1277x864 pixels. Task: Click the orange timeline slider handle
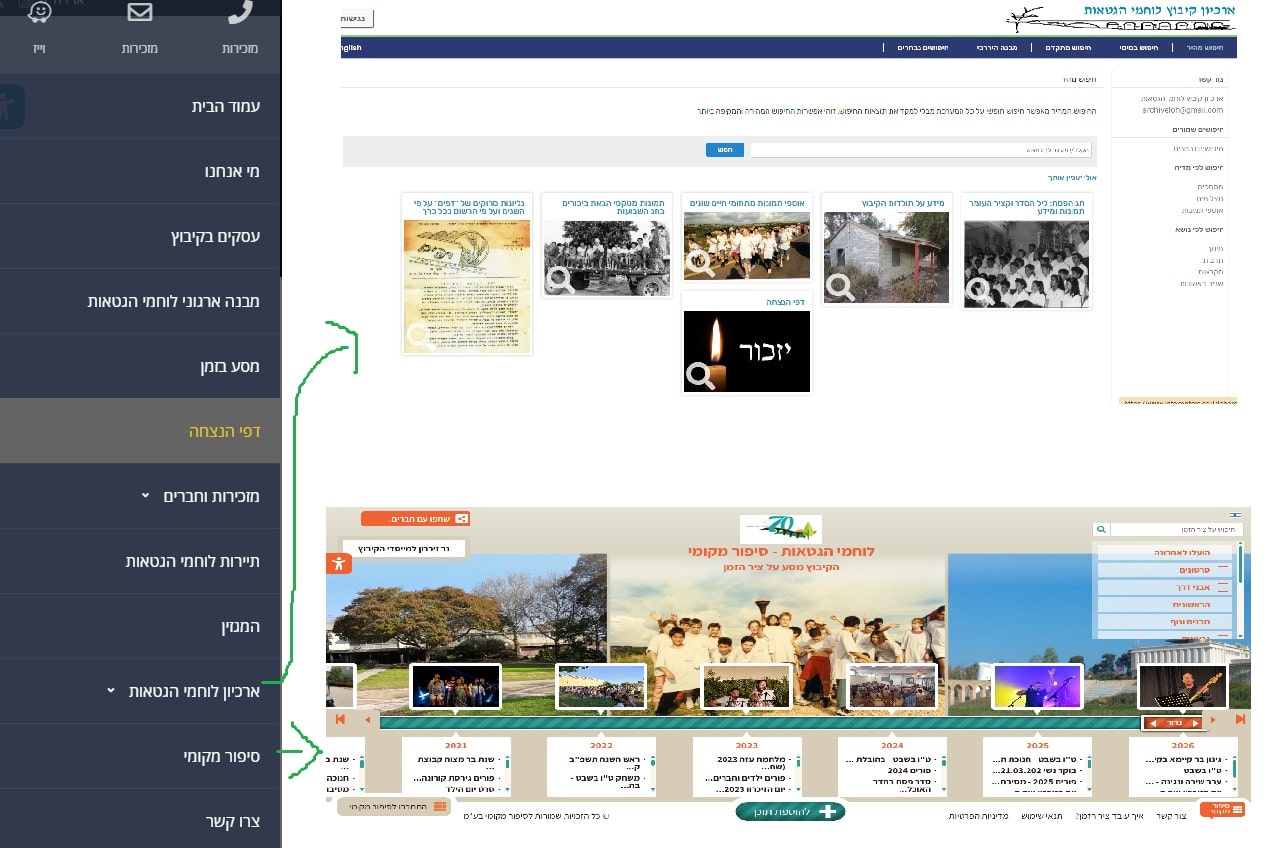(x=1173, y=722)
